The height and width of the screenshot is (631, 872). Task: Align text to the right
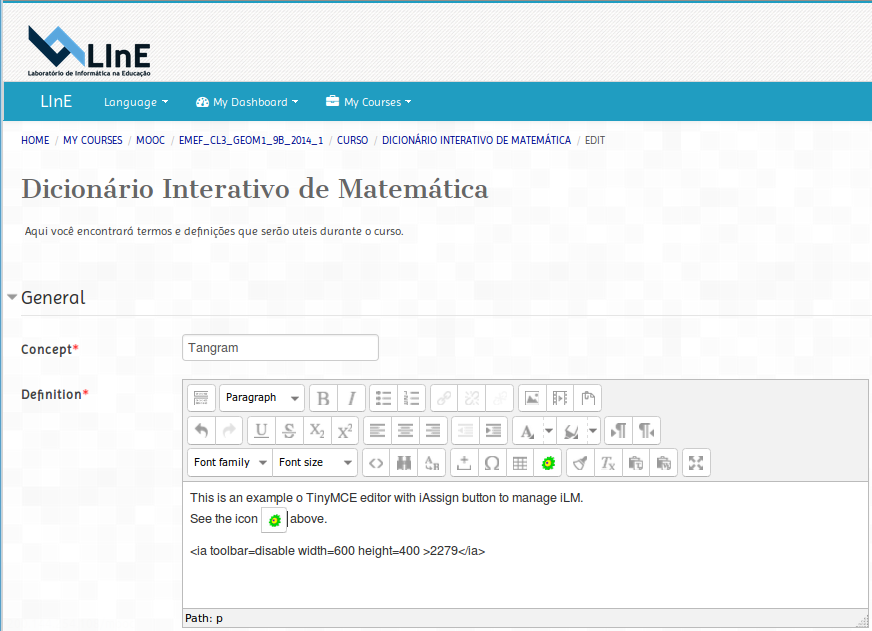433,430
